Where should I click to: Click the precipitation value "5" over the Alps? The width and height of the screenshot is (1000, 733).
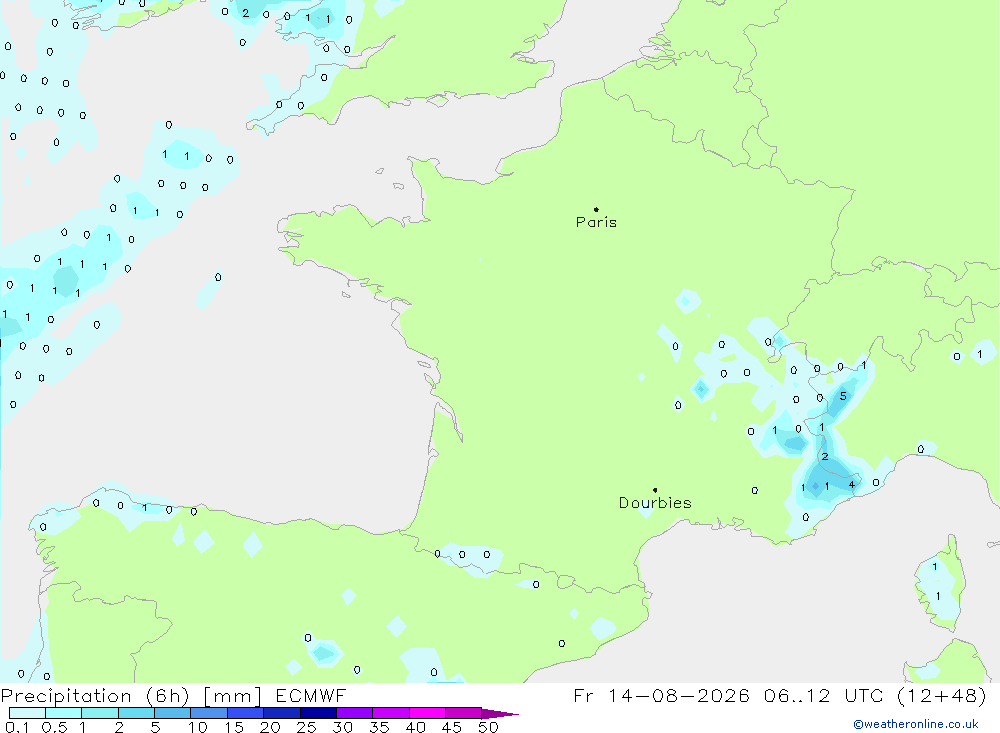(843, 396)
